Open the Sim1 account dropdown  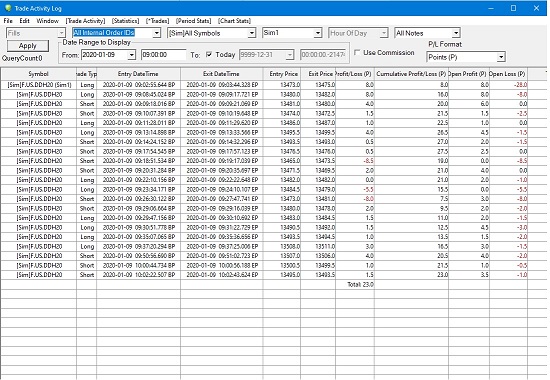click(318, 33)
